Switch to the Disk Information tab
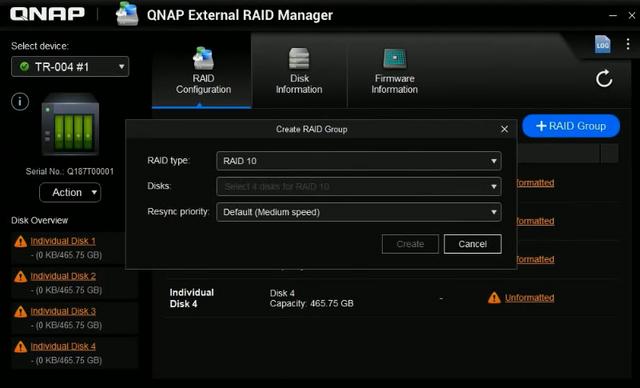Image resolution: width=640 pixels, height=388 pixels. point(299,72)
